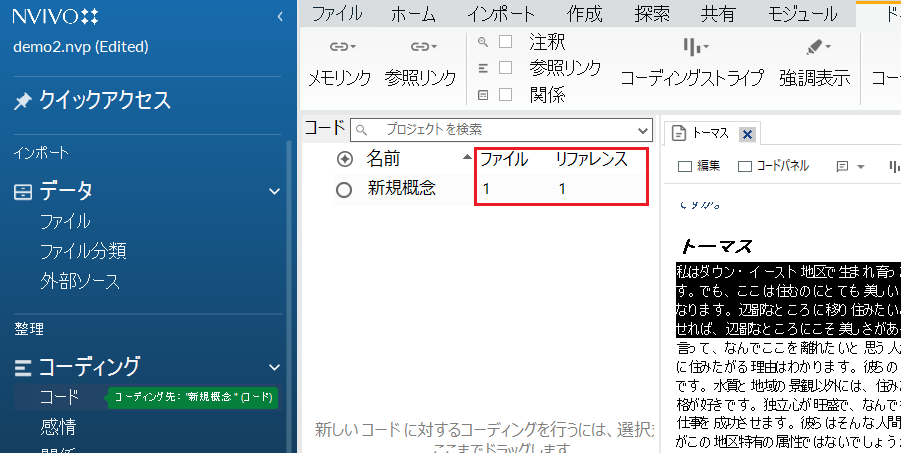Click the annotation icon in document toolbar

[x=842, y=166]
